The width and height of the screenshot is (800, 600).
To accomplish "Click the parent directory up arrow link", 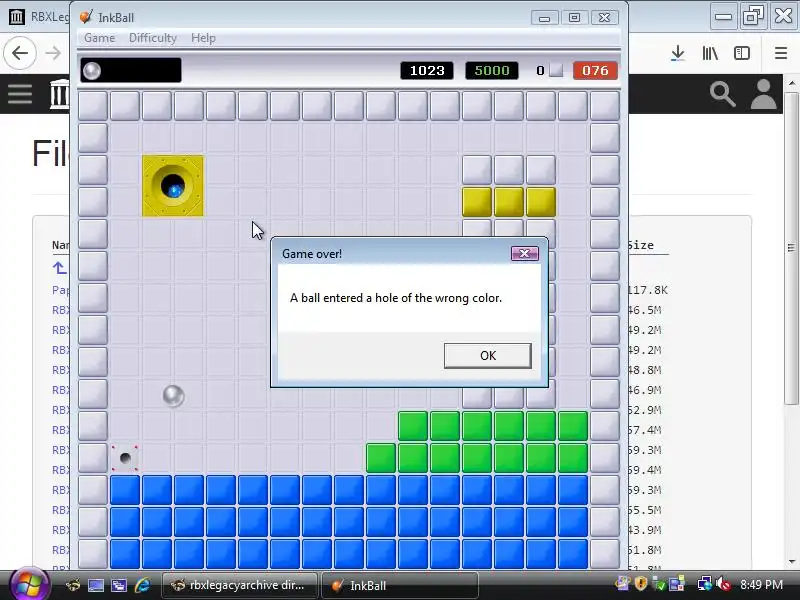I will click(x=59, y=267).
